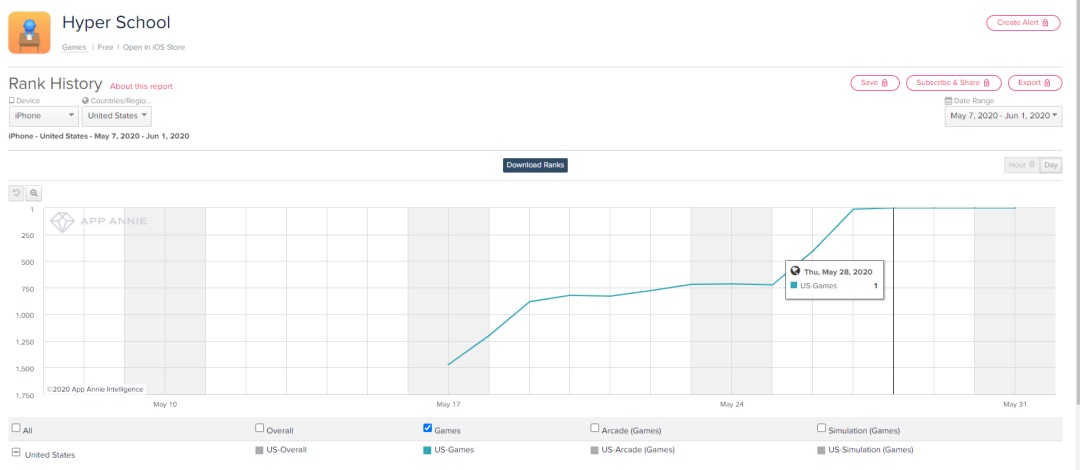Tick the Simulation (Games) checkbox
The width and height of the screenshot is (1080, 470).
pos(822,428)
